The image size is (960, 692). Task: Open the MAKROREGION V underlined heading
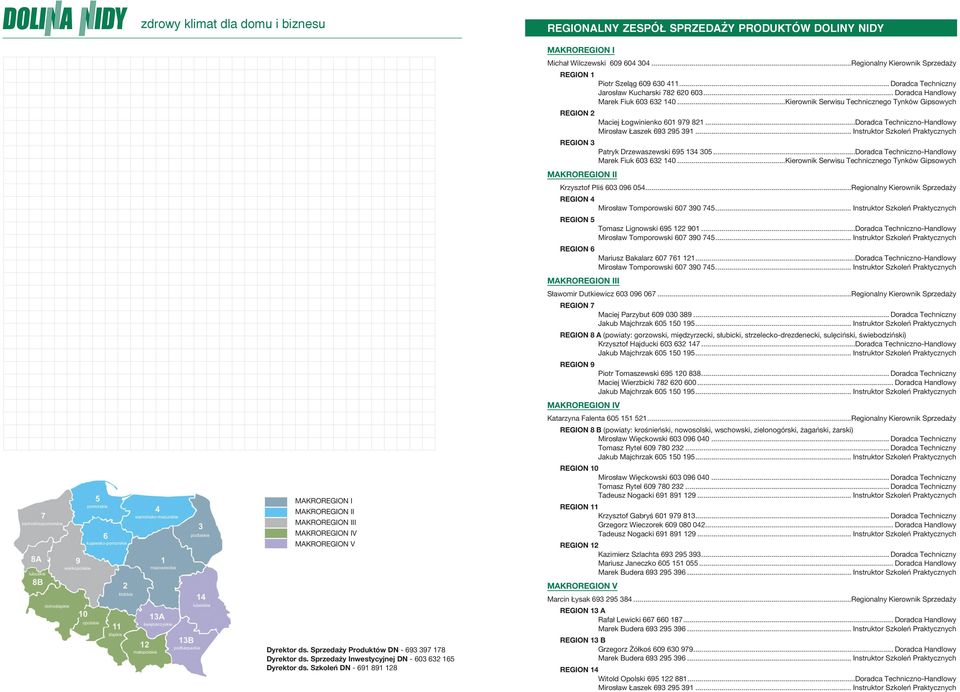click(x=582, y=586)
